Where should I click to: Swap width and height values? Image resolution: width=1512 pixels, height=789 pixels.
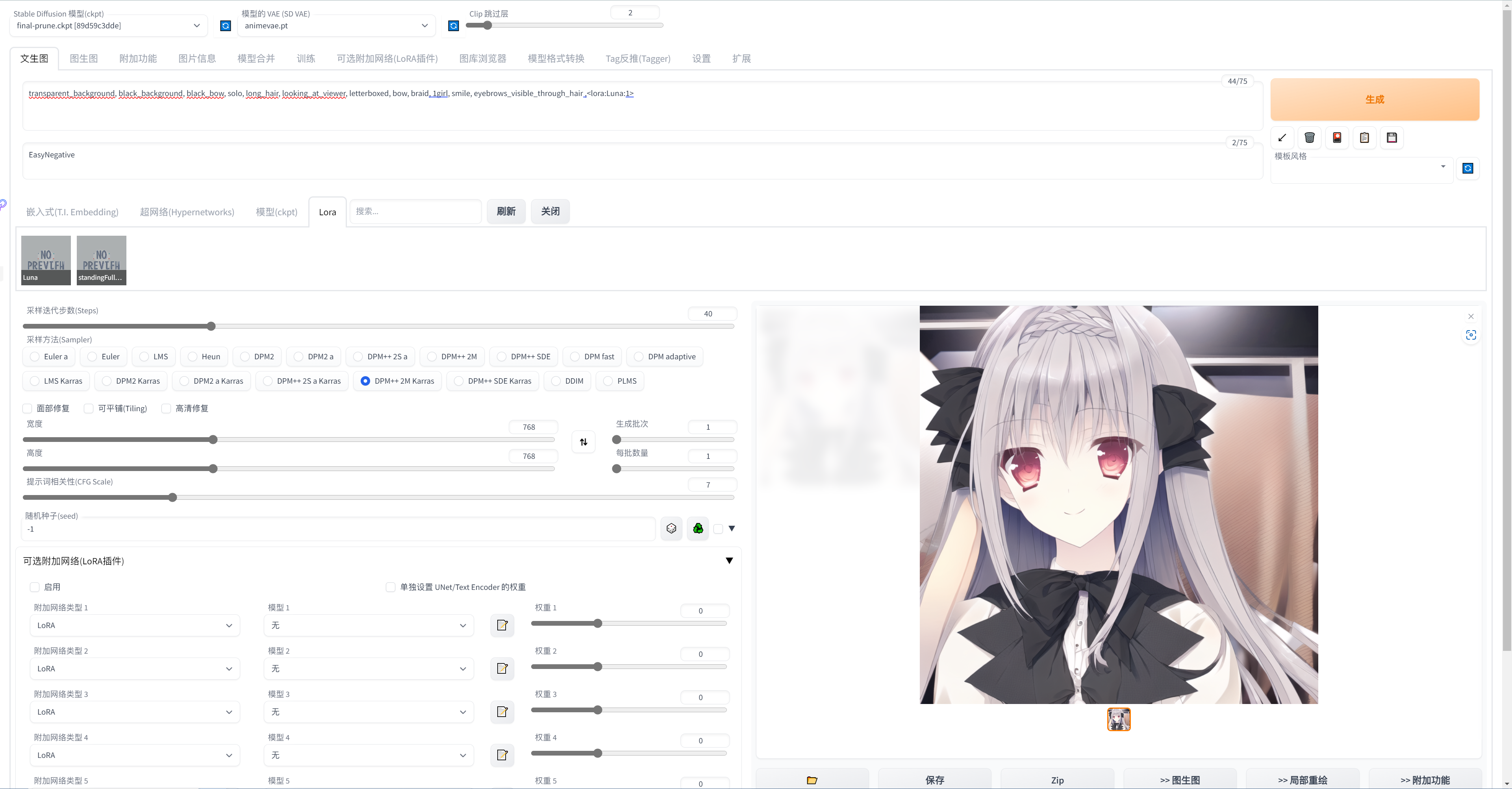[584, 442]
